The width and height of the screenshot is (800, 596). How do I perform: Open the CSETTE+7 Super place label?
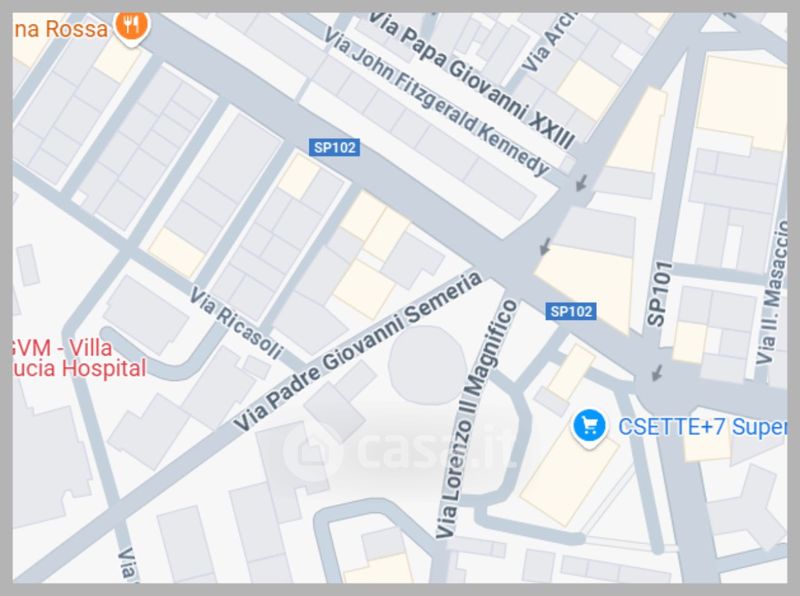pyautogui.click(x=702, y=427)
